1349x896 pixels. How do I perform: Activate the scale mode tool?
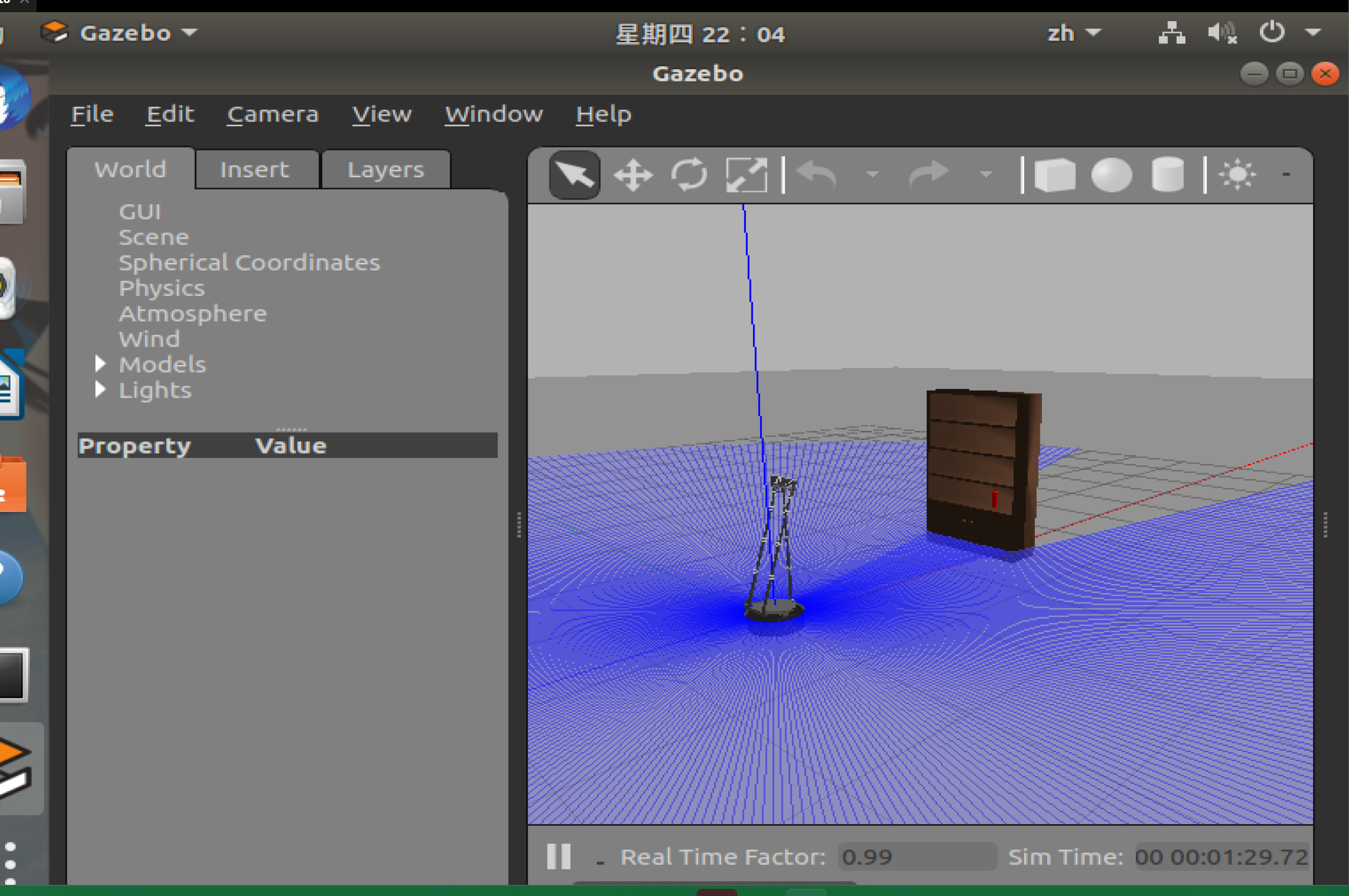point(746,174)
